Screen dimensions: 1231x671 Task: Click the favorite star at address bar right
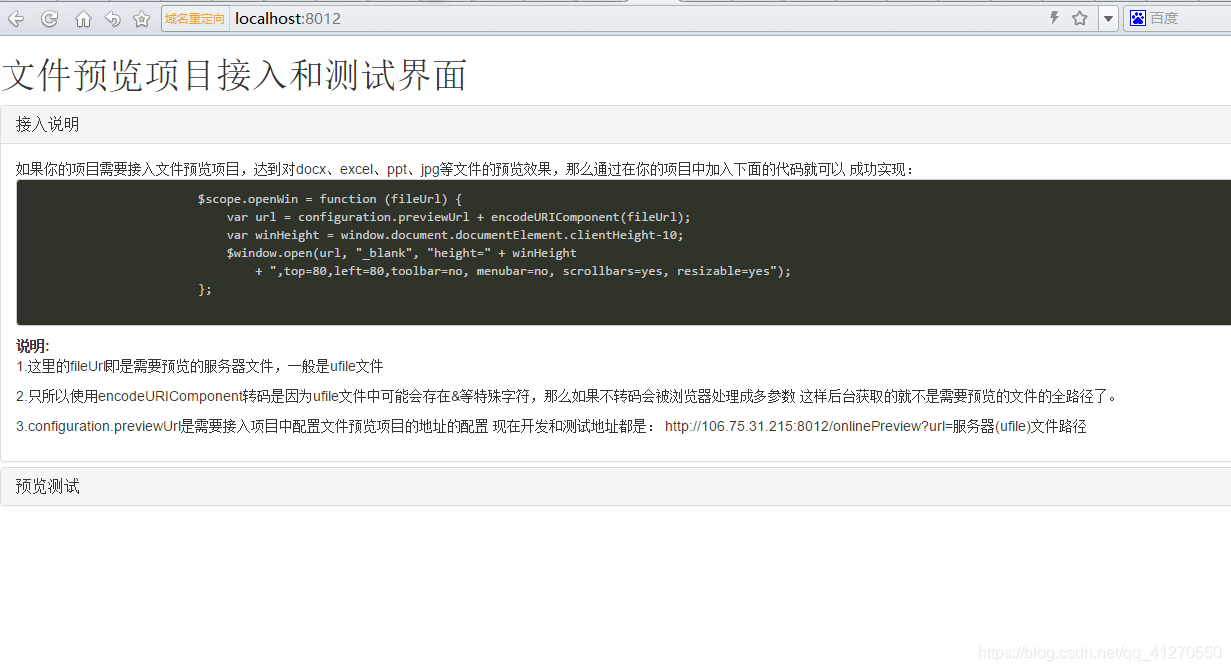coord(1080,18)
